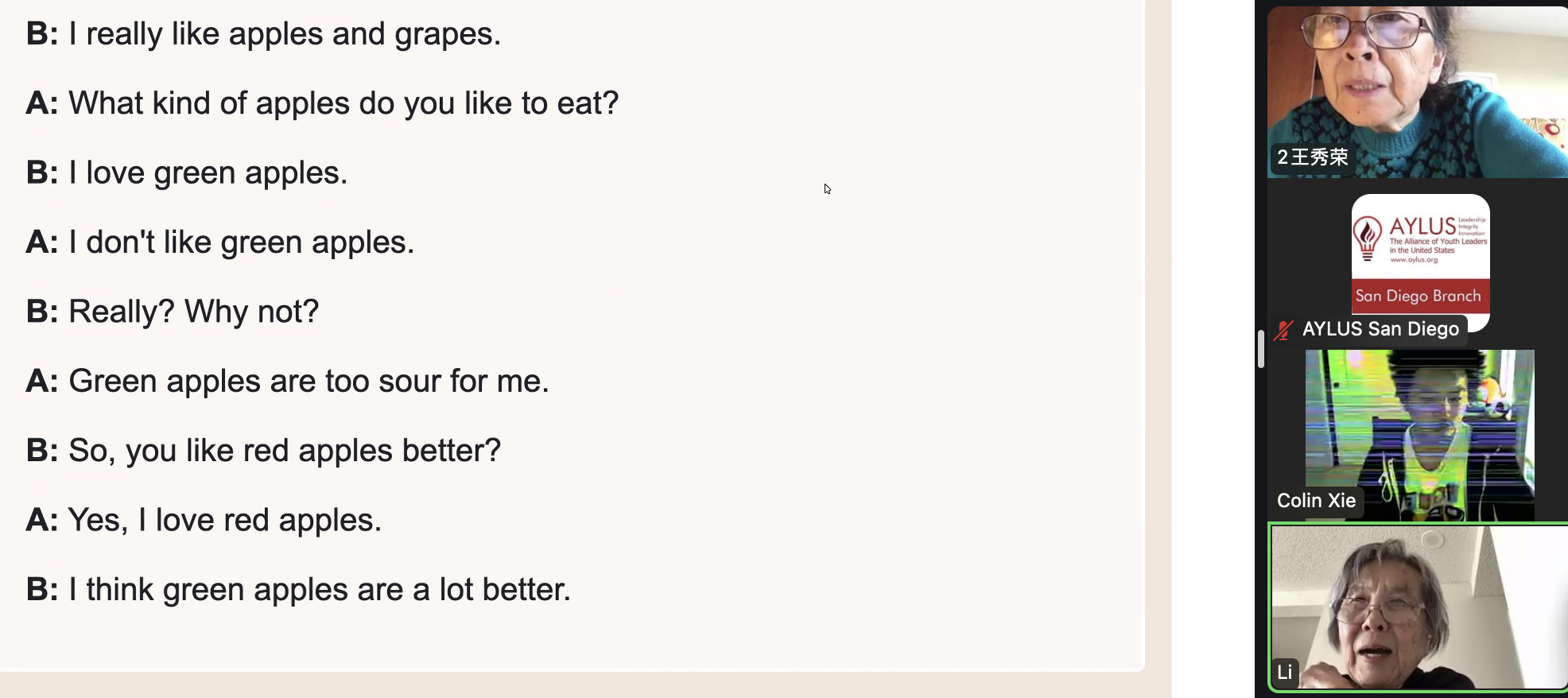The width and height of the screenshot is (1568, 698).
Task: Click the line "So, you like red apples better?"
Action: coord(285,451)
